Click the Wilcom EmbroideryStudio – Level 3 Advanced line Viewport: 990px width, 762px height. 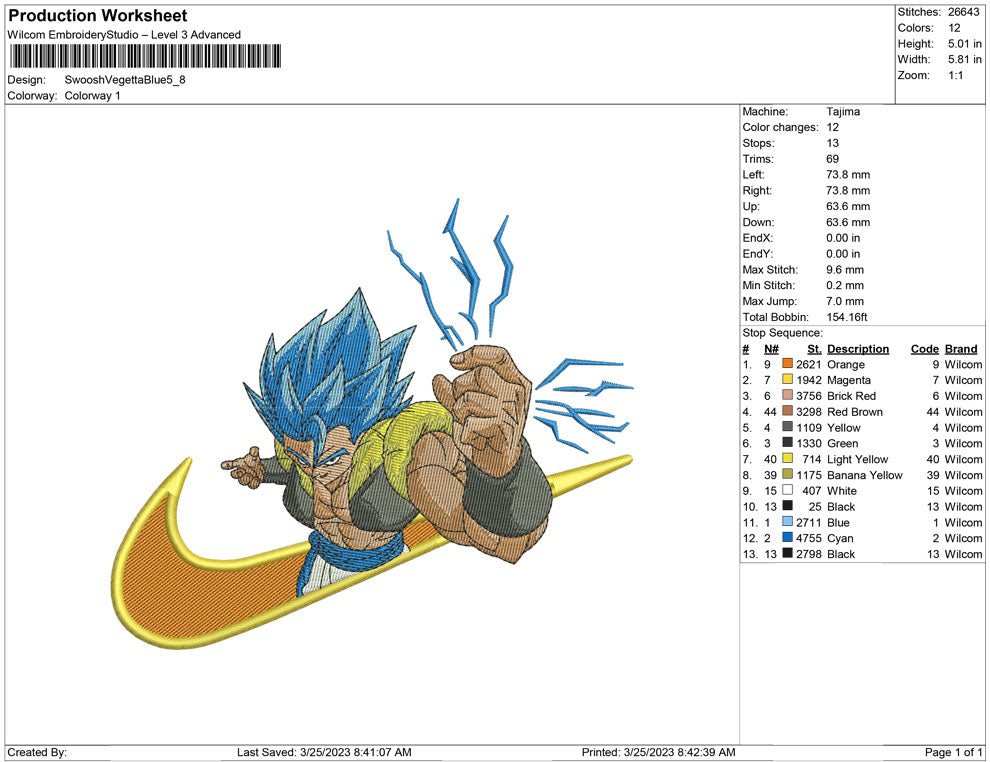click(x=124, y=35)
